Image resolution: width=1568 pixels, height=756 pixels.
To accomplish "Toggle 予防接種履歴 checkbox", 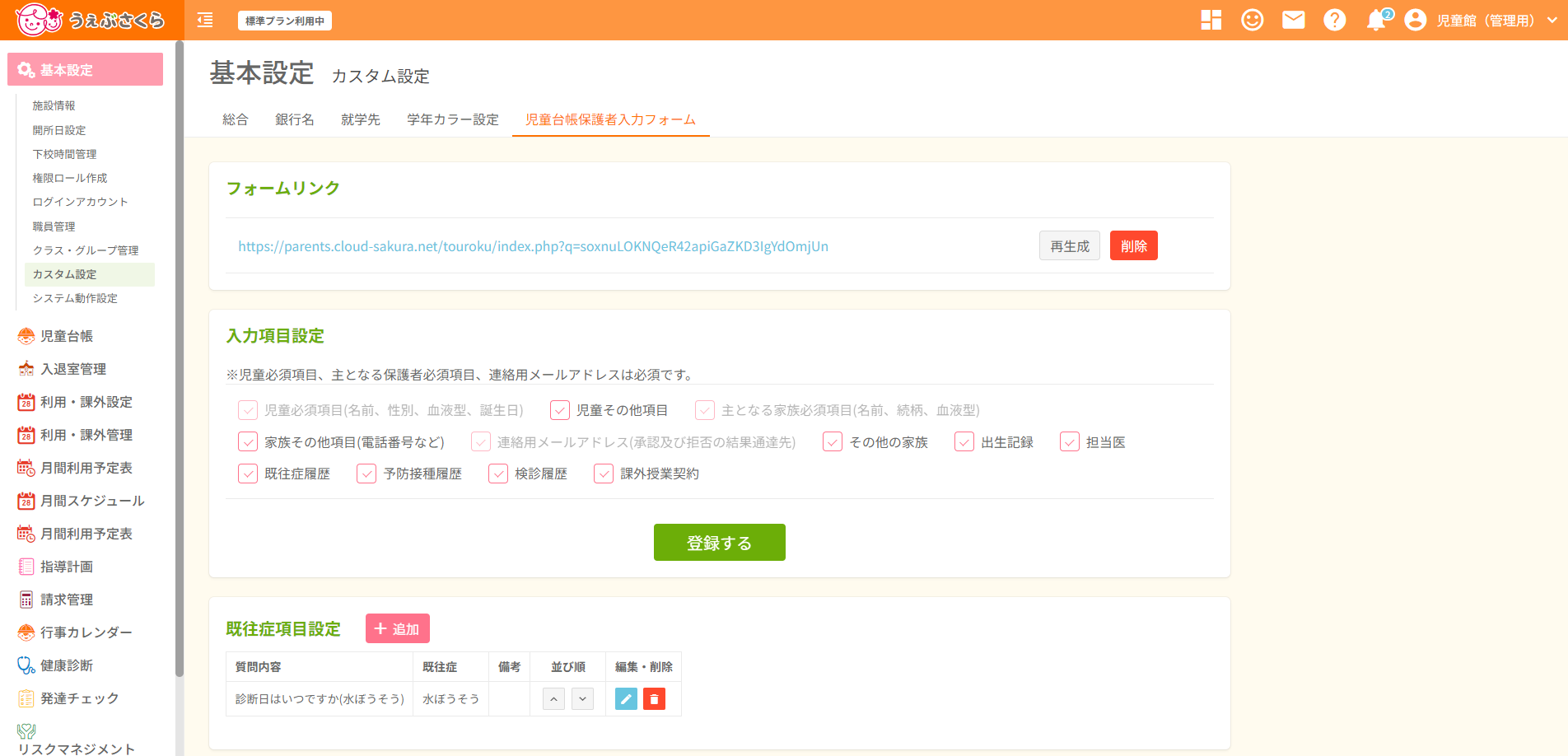I will click(x=366, y=474).
